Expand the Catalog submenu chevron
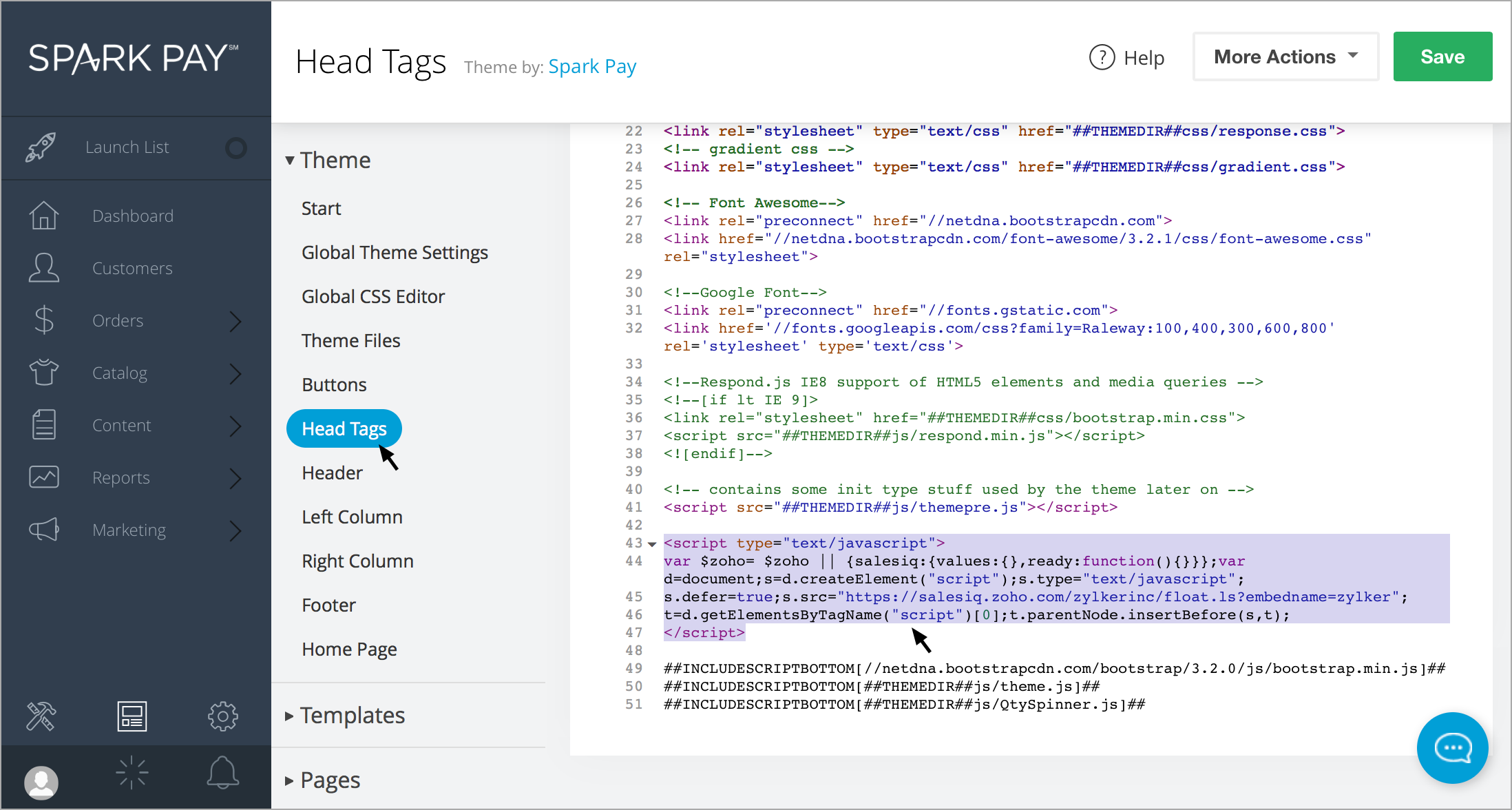 tap(235, 373)
